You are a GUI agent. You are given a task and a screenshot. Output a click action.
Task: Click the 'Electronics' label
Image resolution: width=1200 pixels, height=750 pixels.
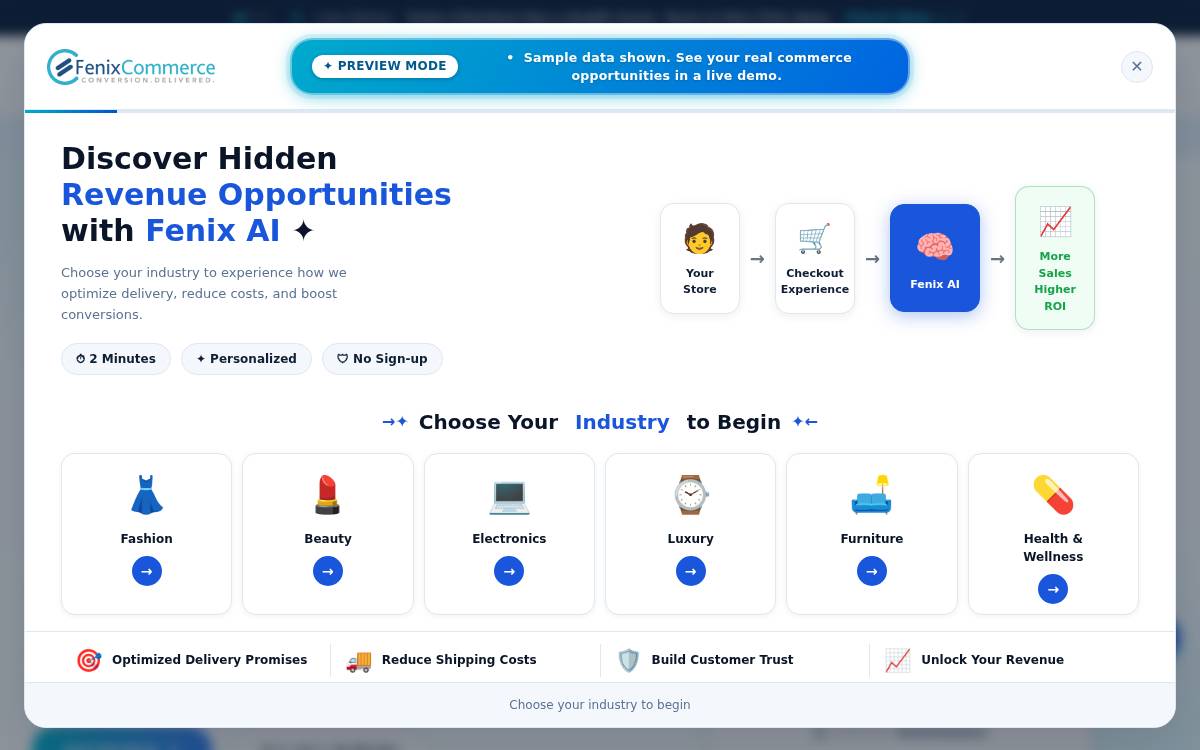[509, 539]
